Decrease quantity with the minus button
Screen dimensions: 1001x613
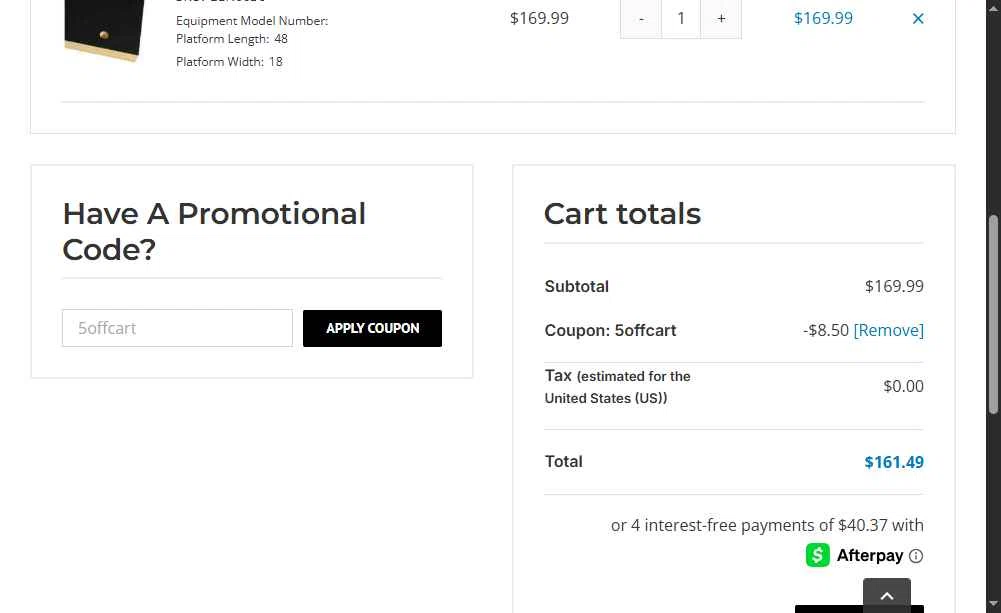pyautogui.click(x=641, y=19)
